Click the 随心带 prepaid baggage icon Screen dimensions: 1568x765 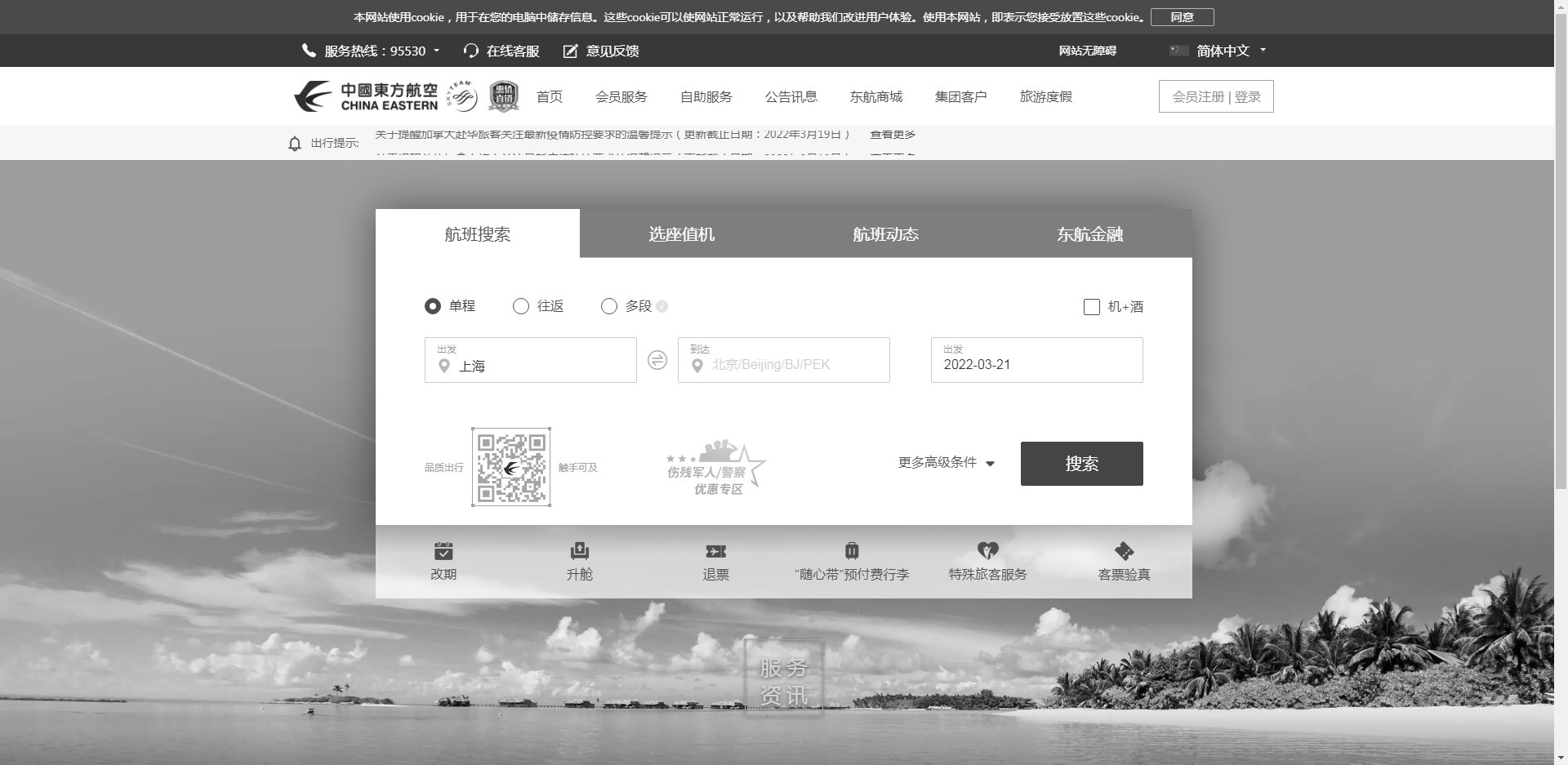[852, 551]
